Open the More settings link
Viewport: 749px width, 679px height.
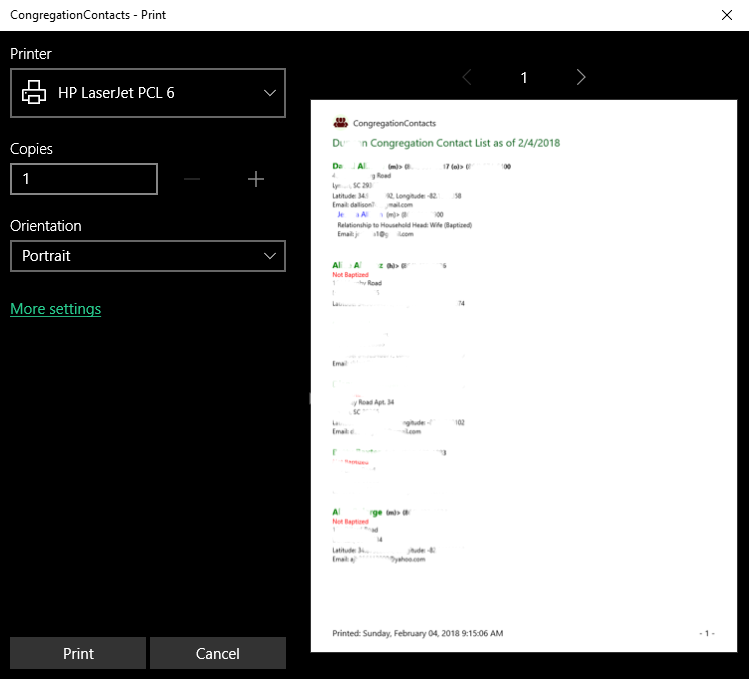click(x=55, y=309)
